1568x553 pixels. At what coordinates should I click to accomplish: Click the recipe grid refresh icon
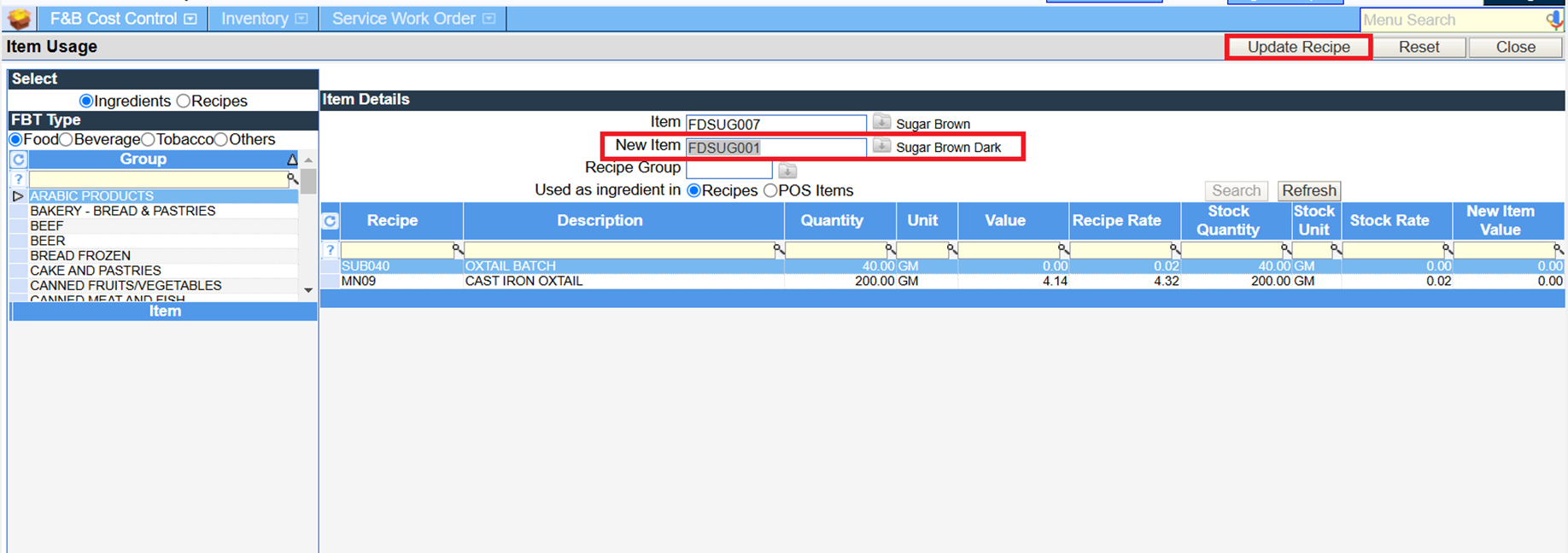point(330,221)
